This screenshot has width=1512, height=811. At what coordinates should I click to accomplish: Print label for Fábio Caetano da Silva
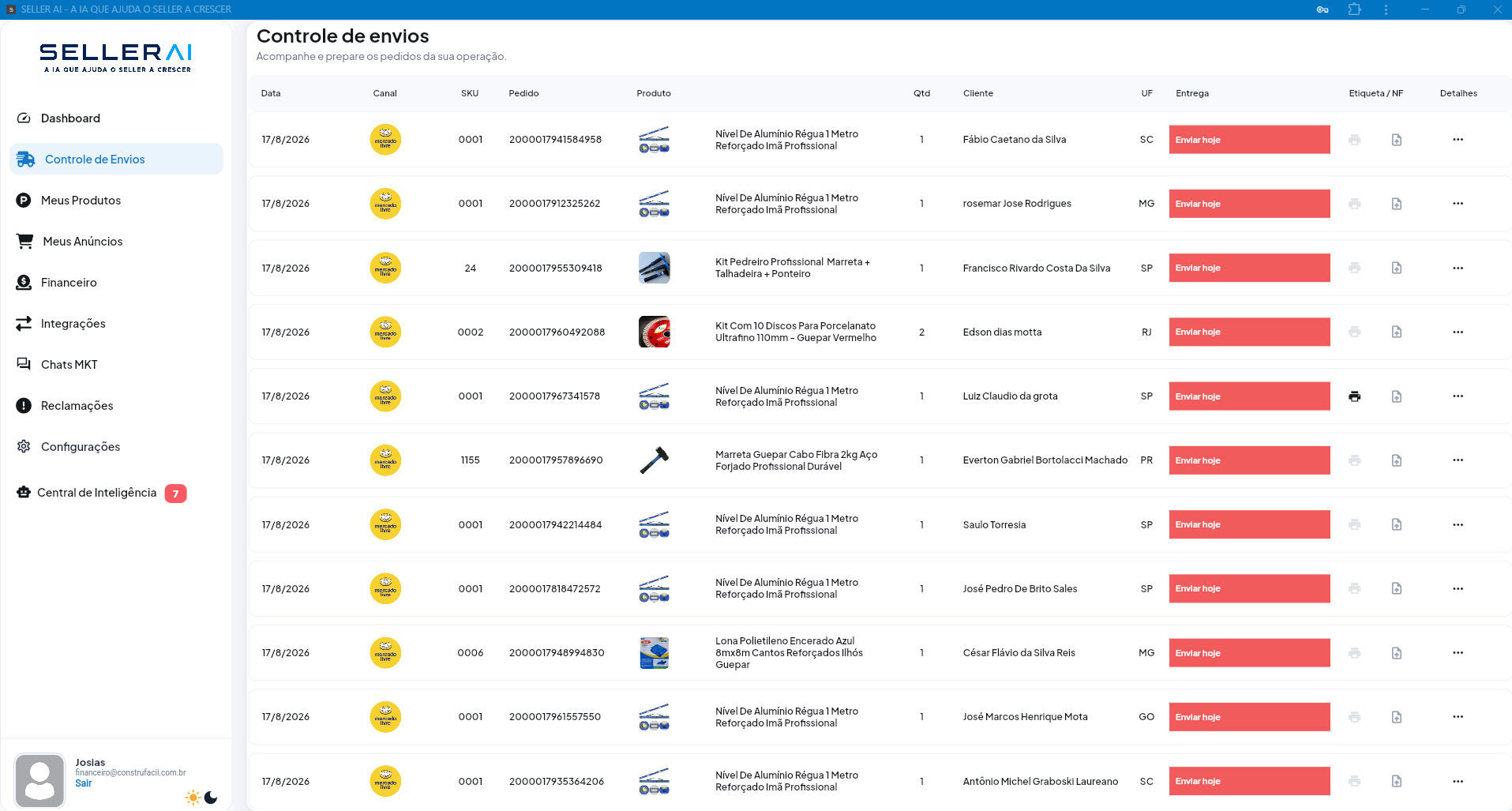tap(1355, 140)
